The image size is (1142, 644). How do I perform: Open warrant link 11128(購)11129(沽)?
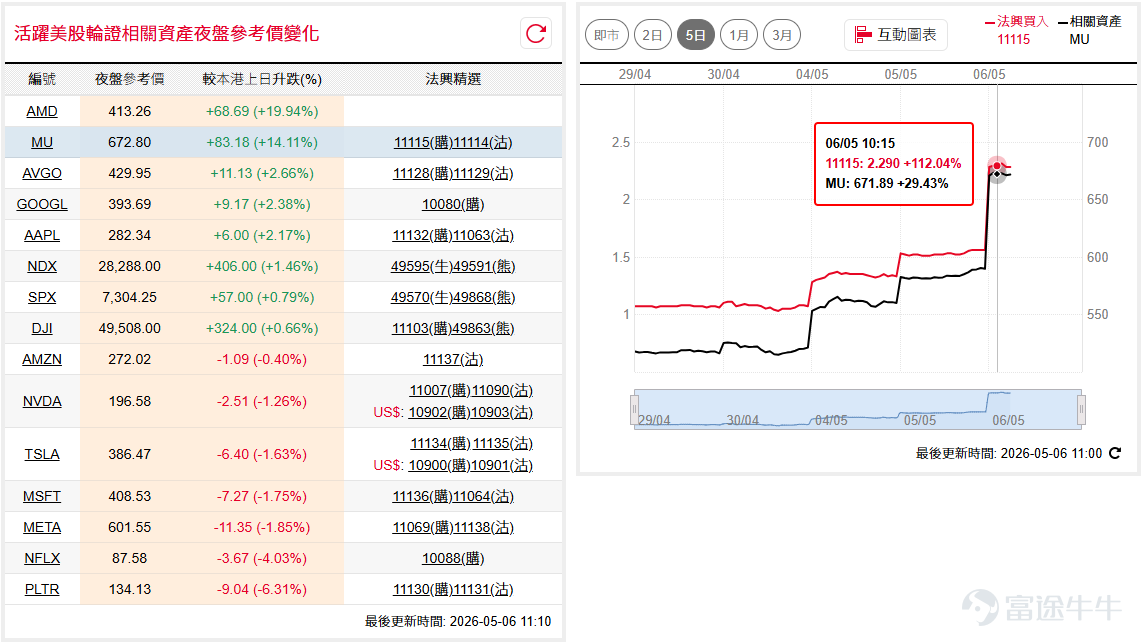tap(453, 173)
